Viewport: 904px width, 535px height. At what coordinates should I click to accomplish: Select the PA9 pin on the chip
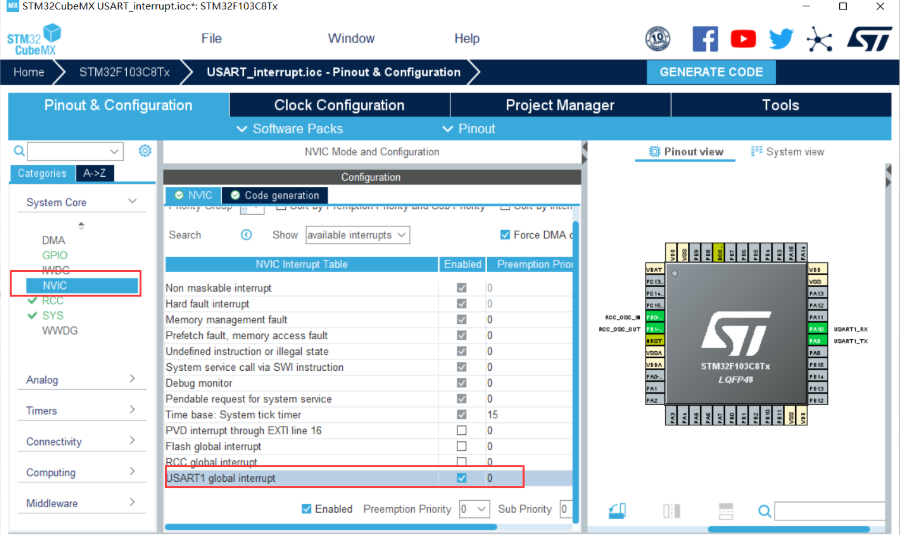[x=817, y=341]
